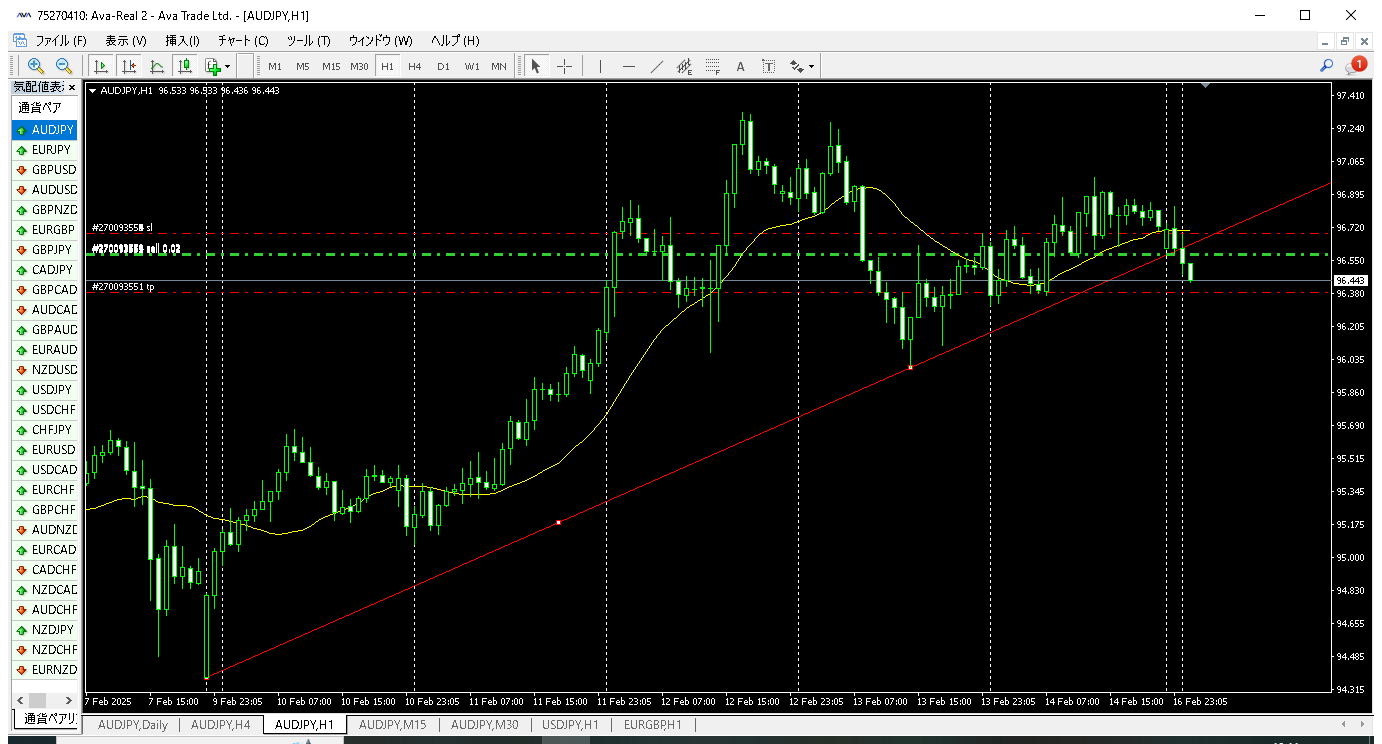Click chart tabs scroll-left arrow
The width and height of the screenshot is (1382, 744).
click(1344, 724)
